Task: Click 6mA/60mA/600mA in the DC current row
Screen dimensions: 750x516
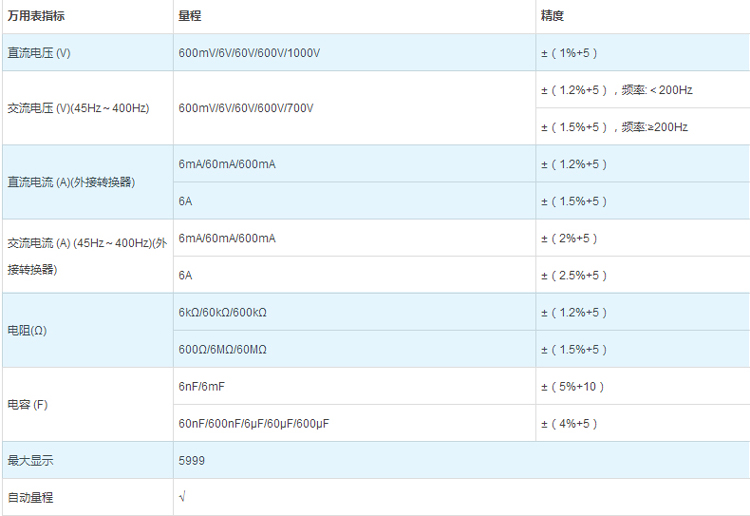Action: coord(227,164)
